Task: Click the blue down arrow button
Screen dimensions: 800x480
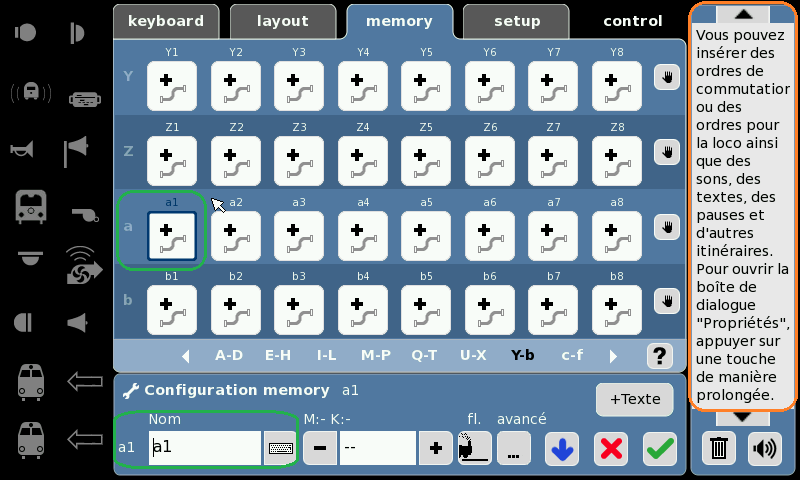Action: (x=562, y=449)
